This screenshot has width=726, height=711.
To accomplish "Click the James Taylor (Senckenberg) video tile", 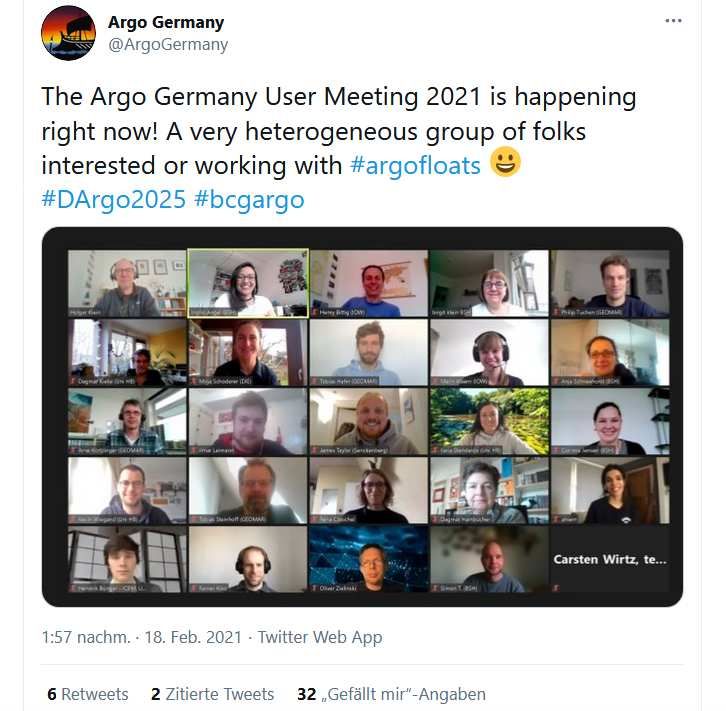I will click(x=369, y=421).
